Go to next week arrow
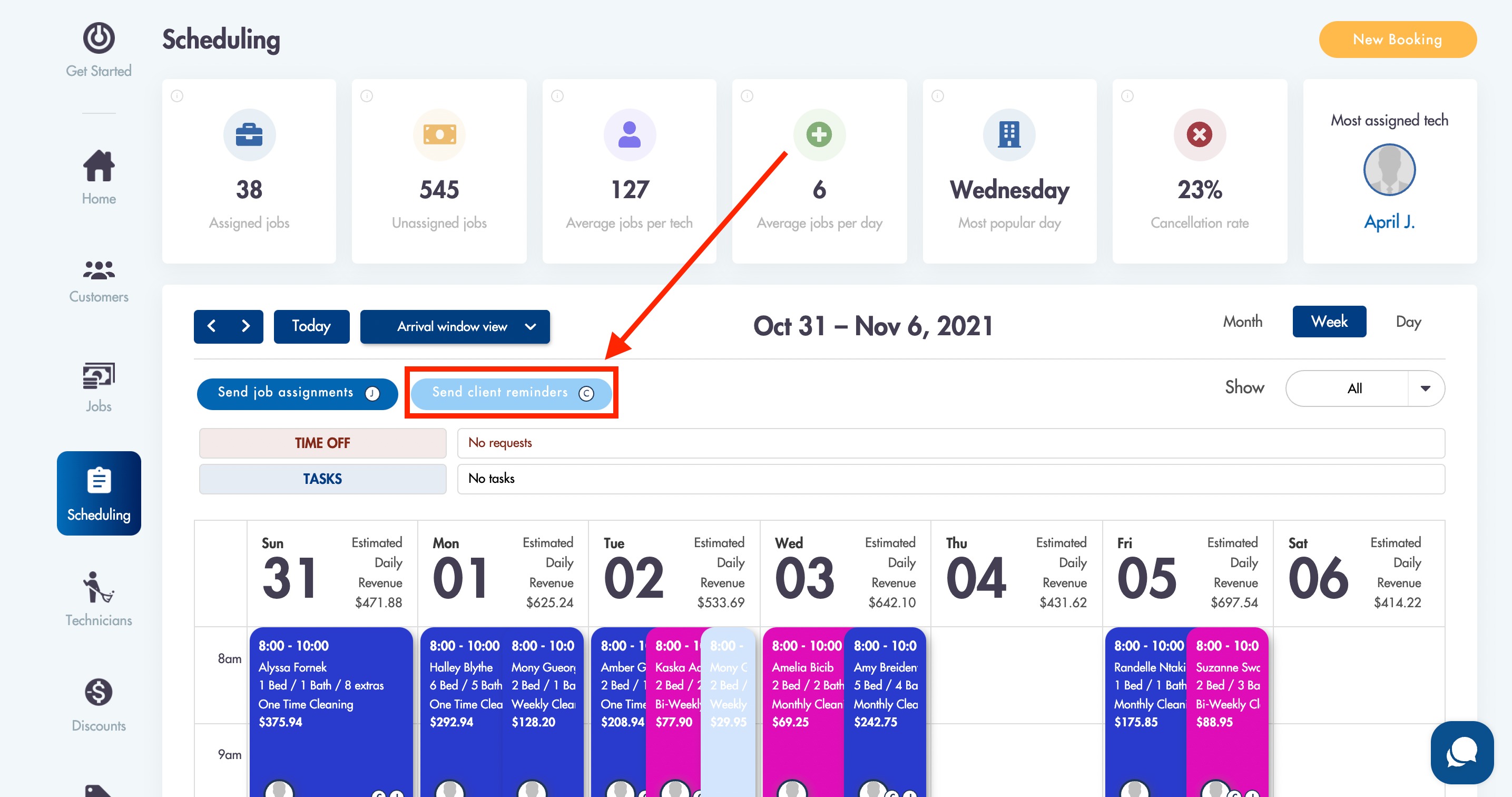This screenshot has width=1512, height=797. [246, 326]
